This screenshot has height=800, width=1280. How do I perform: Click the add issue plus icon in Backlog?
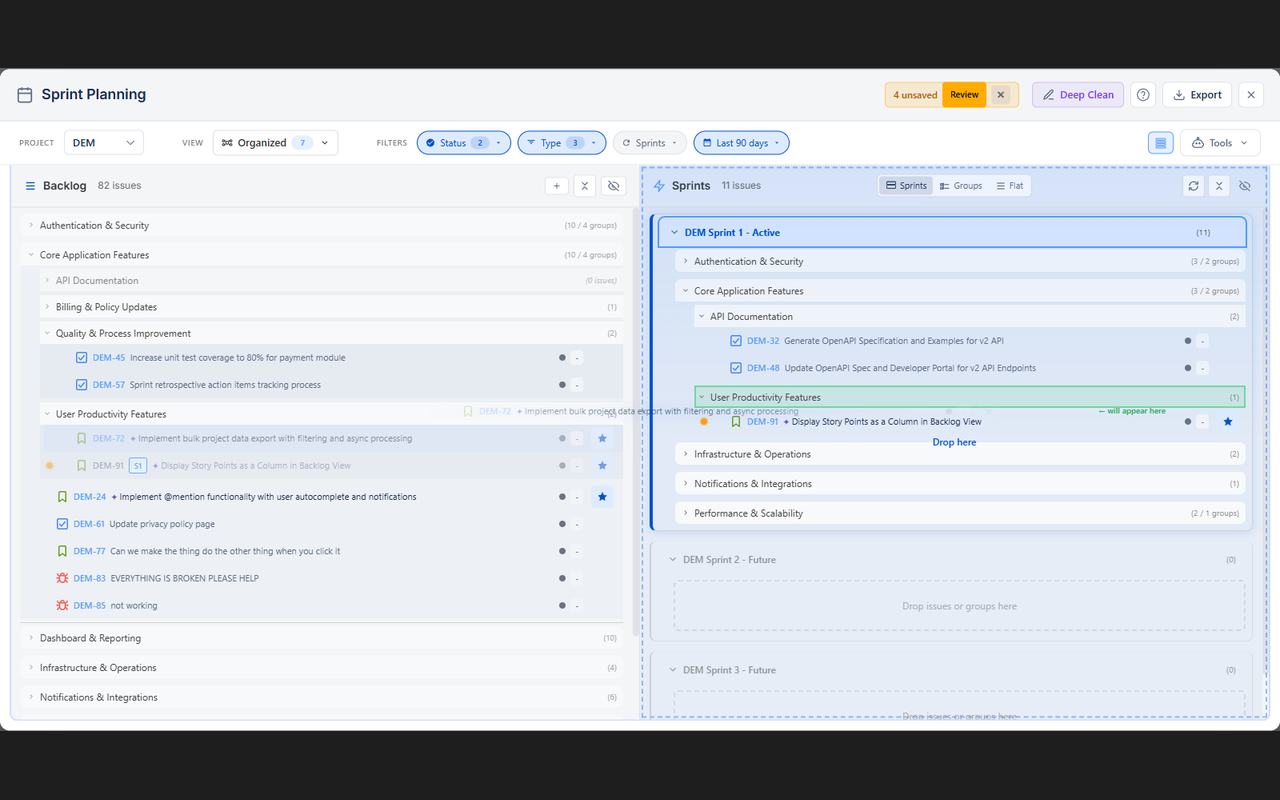pyautogui.click(x=557, y=185)
